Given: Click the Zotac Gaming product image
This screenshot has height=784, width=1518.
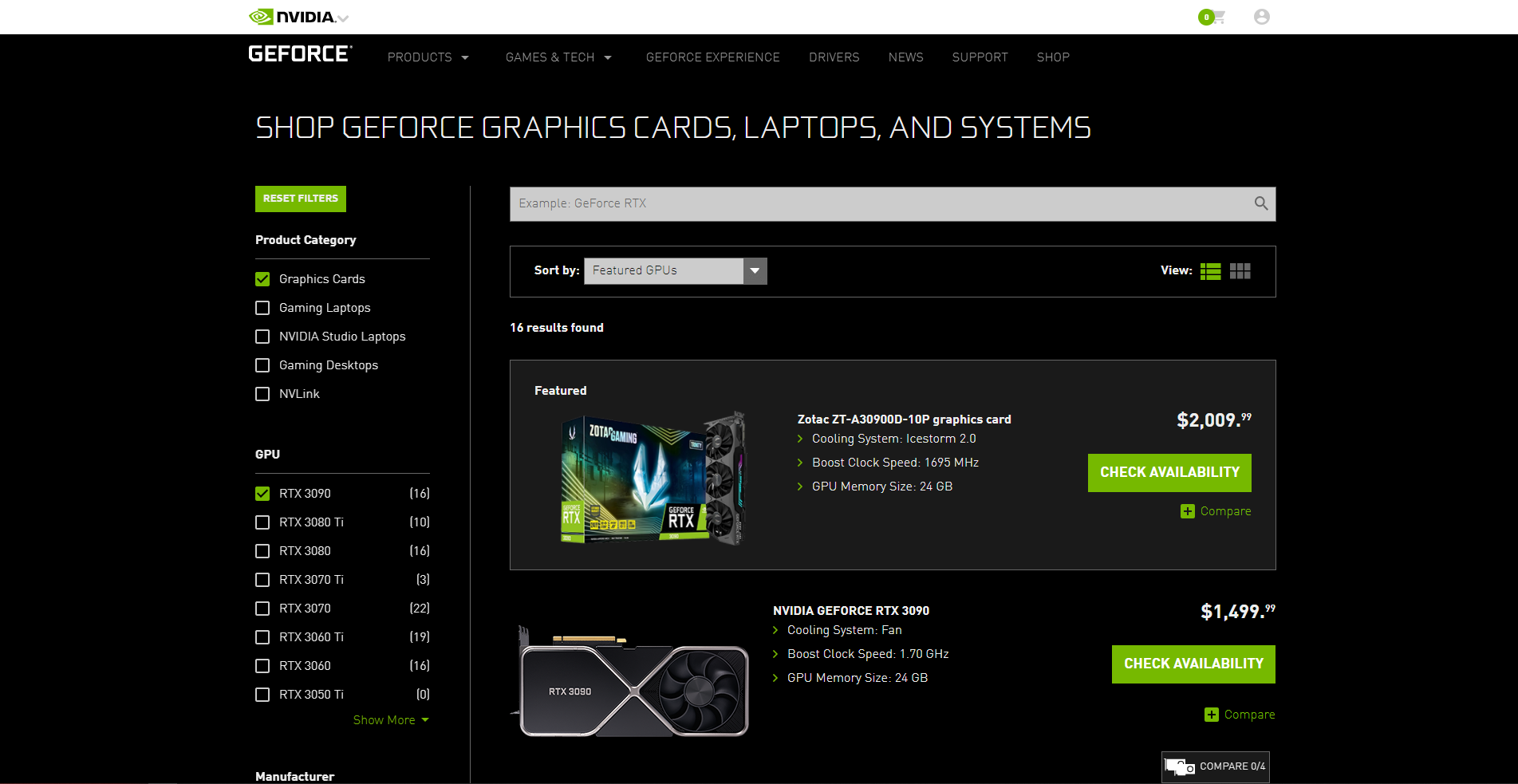Looking at the screenshot, I should (653, 479).
